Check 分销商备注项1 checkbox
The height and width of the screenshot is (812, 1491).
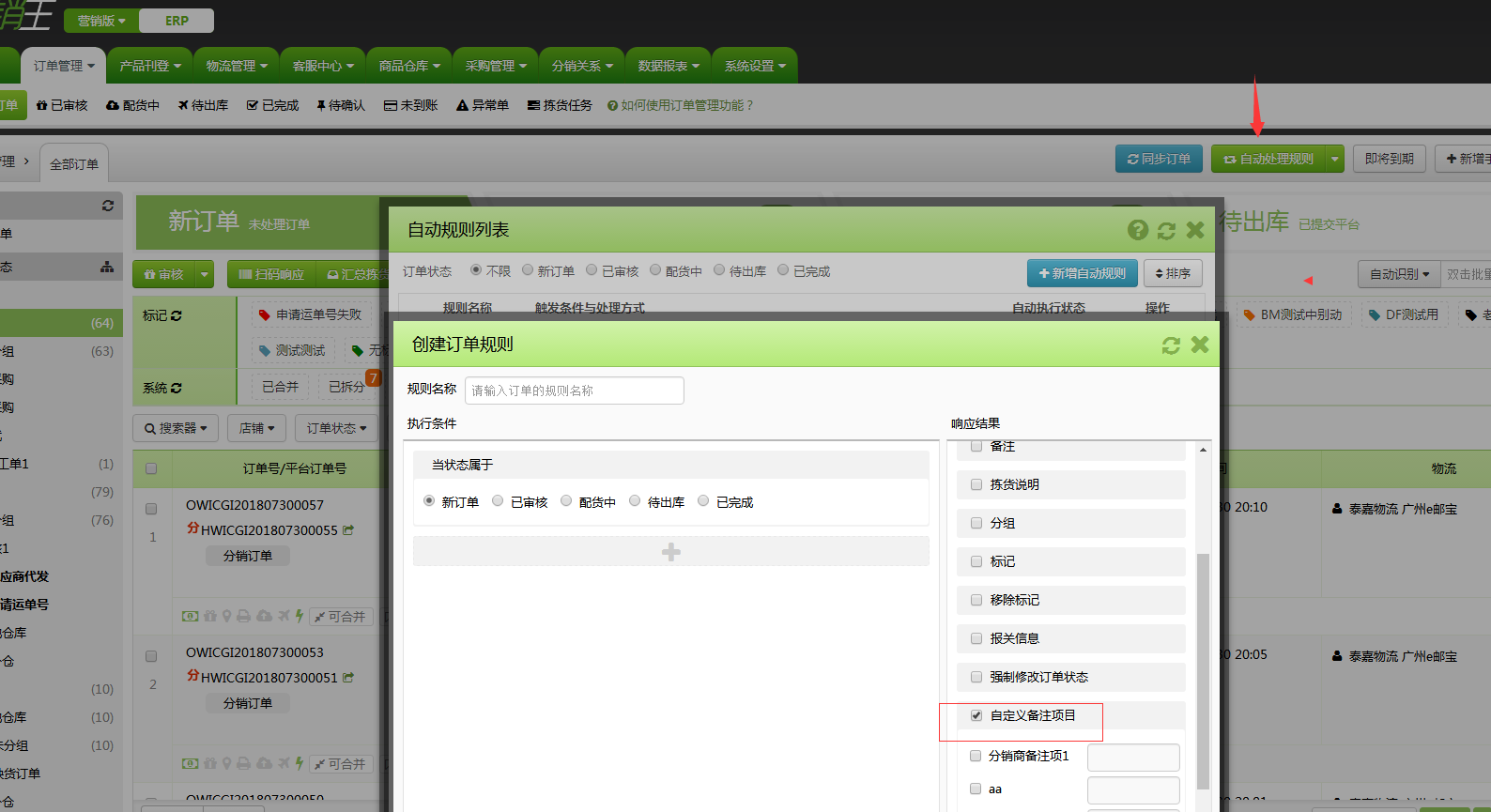pos(976,756)
